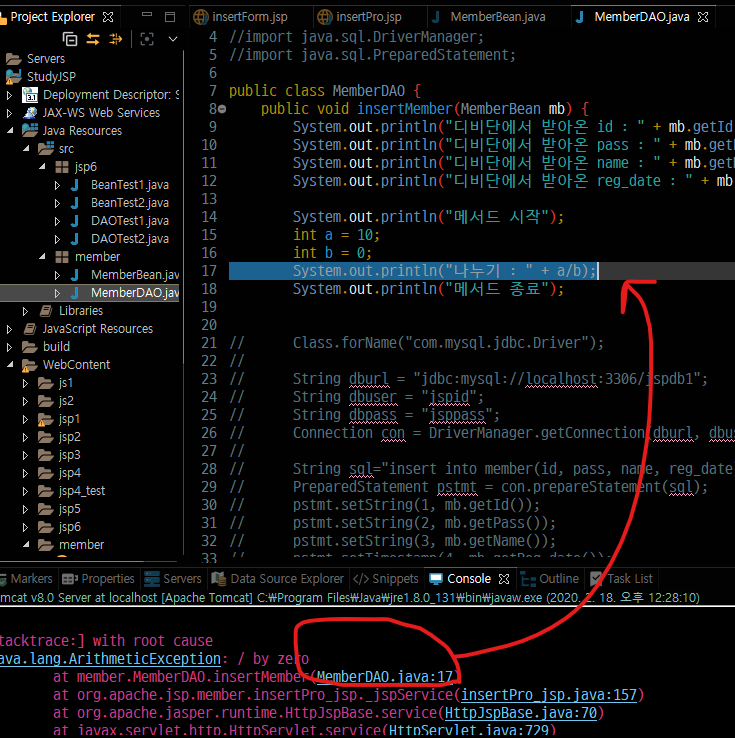This screenshot has width=735, height=738.
Task: Open the Properties view tab
Action: click(98, 579)
